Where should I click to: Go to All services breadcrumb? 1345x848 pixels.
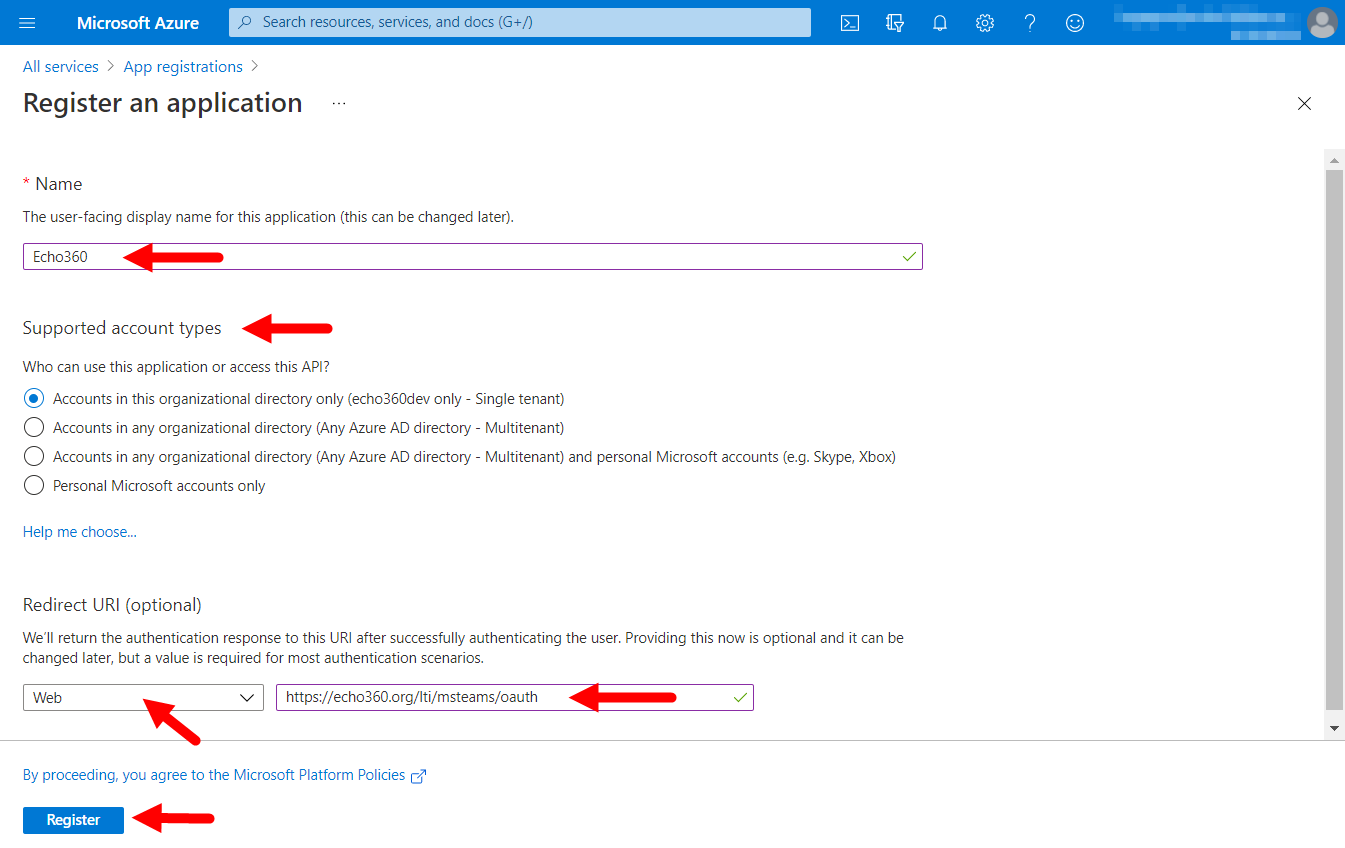click(61, 66)
